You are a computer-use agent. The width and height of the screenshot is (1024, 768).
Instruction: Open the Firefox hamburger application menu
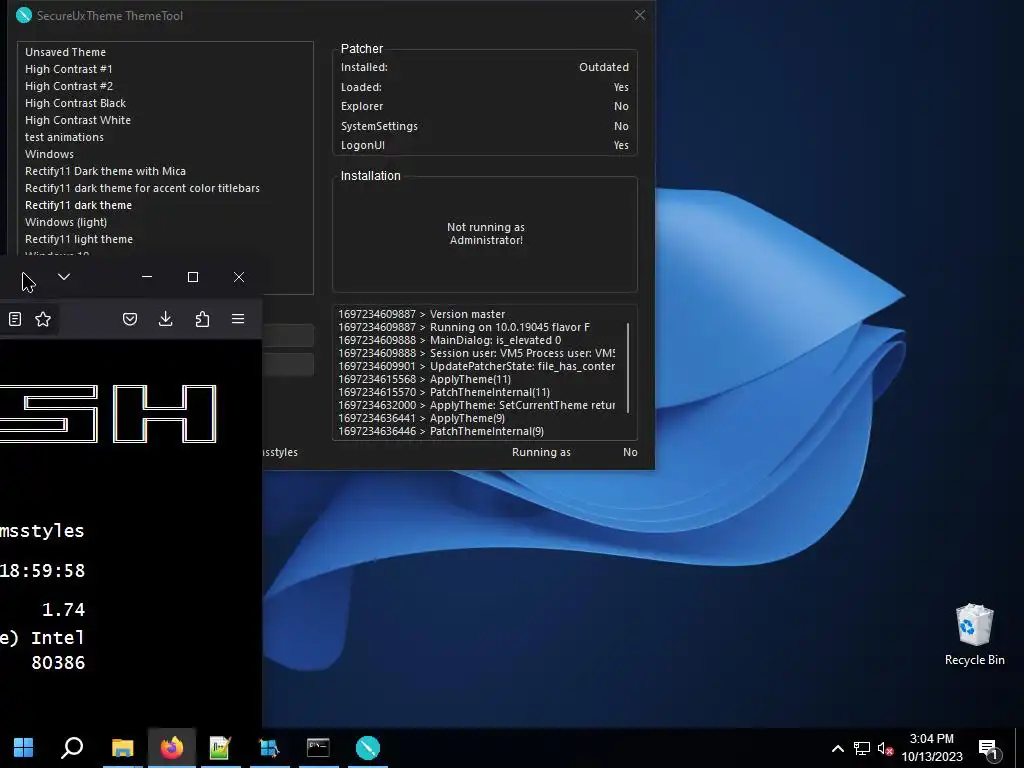click(x=238, y=319)
